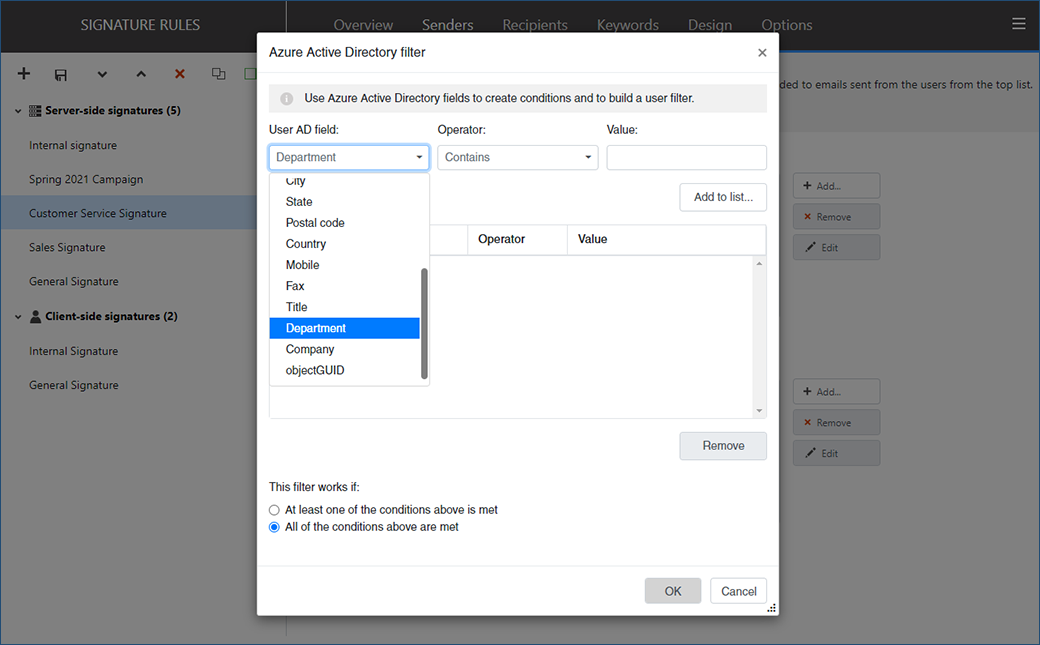Choose Title from the field list
1040x645 pixels.
(x=344, y=307)
